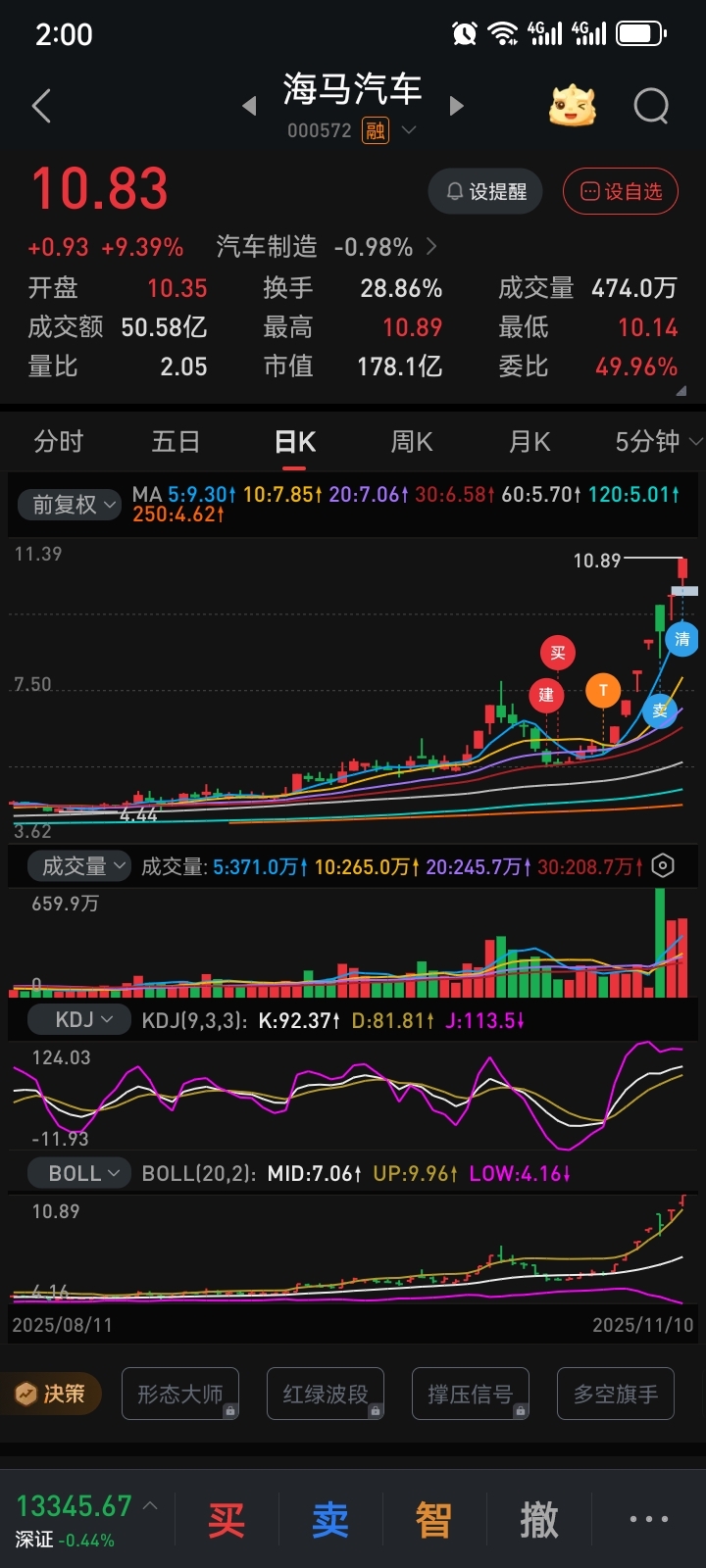Switch to 分时 tab
706x1568 pixels.
pyautogui.click(x=59, y=442)
